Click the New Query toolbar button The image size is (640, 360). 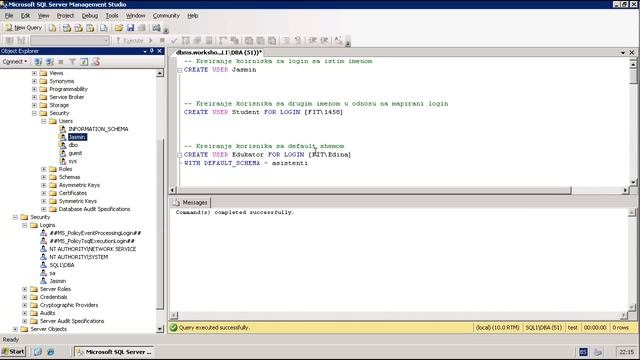(24, 28)
